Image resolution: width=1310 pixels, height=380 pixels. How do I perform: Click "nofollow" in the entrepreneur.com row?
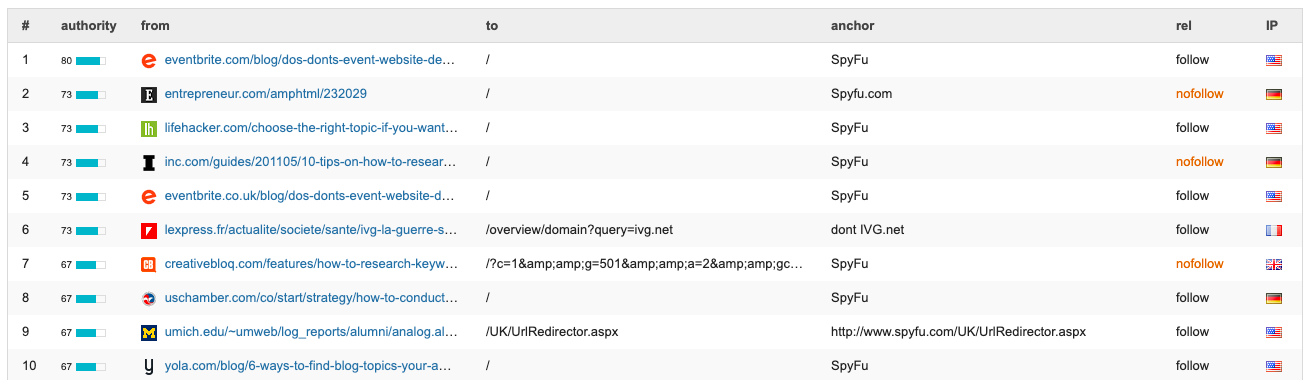(x=1199, y=94)
